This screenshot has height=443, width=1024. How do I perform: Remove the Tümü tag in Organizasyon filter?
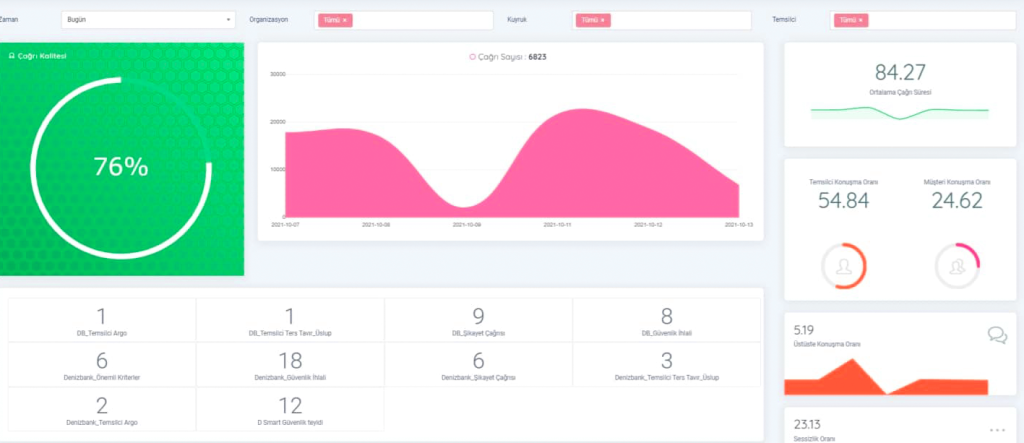[x=344, y=20]
